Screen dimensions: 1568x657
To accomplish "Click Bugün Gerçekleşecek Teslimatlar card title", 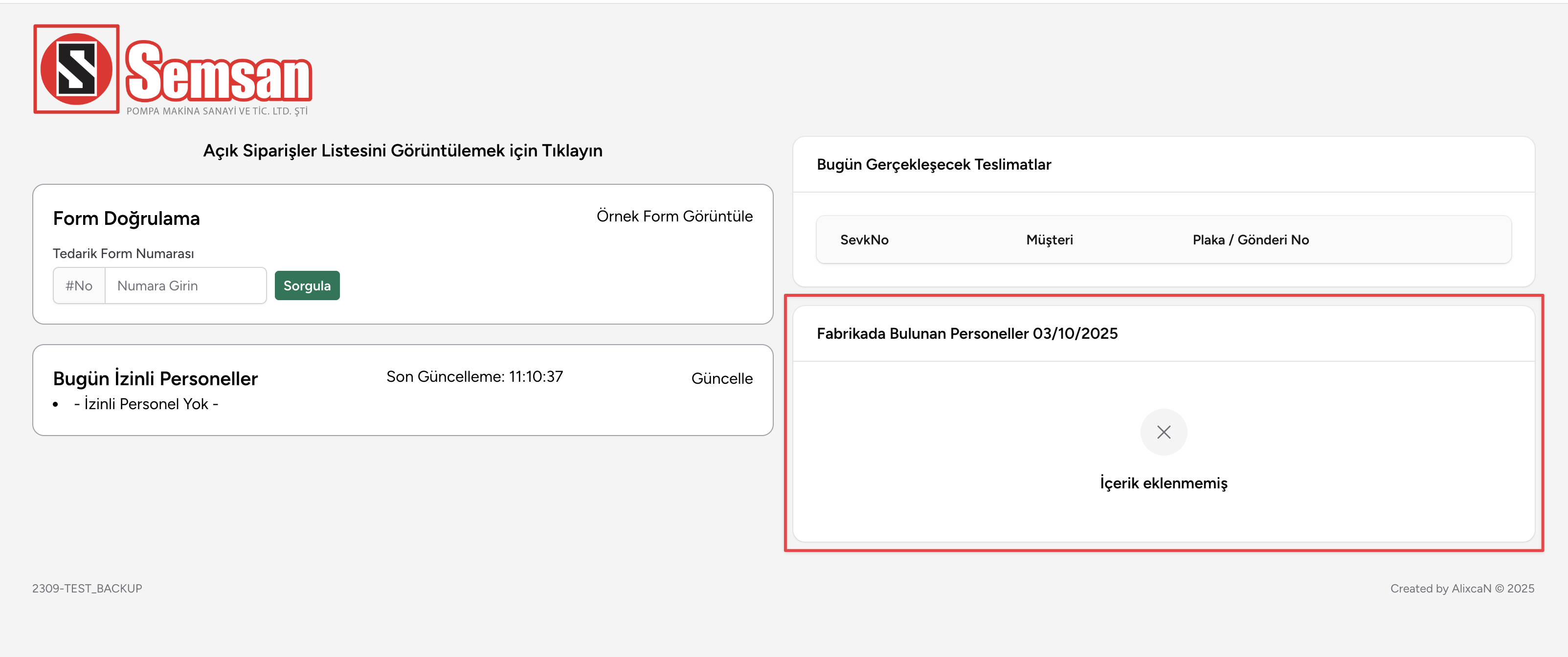I will pyautogui.click(x=934, y=165).
